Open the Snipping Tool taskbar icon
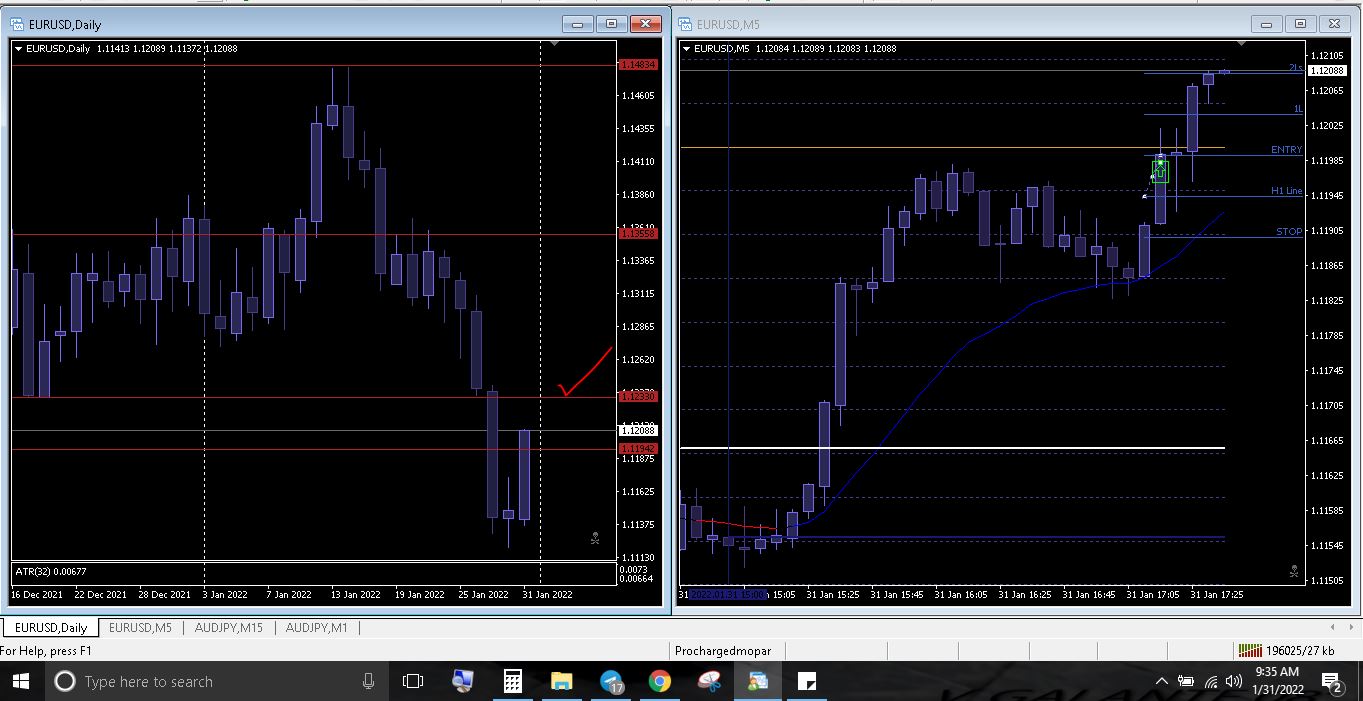The height and width of the screenshot is (701, 1363). point(709,681)
